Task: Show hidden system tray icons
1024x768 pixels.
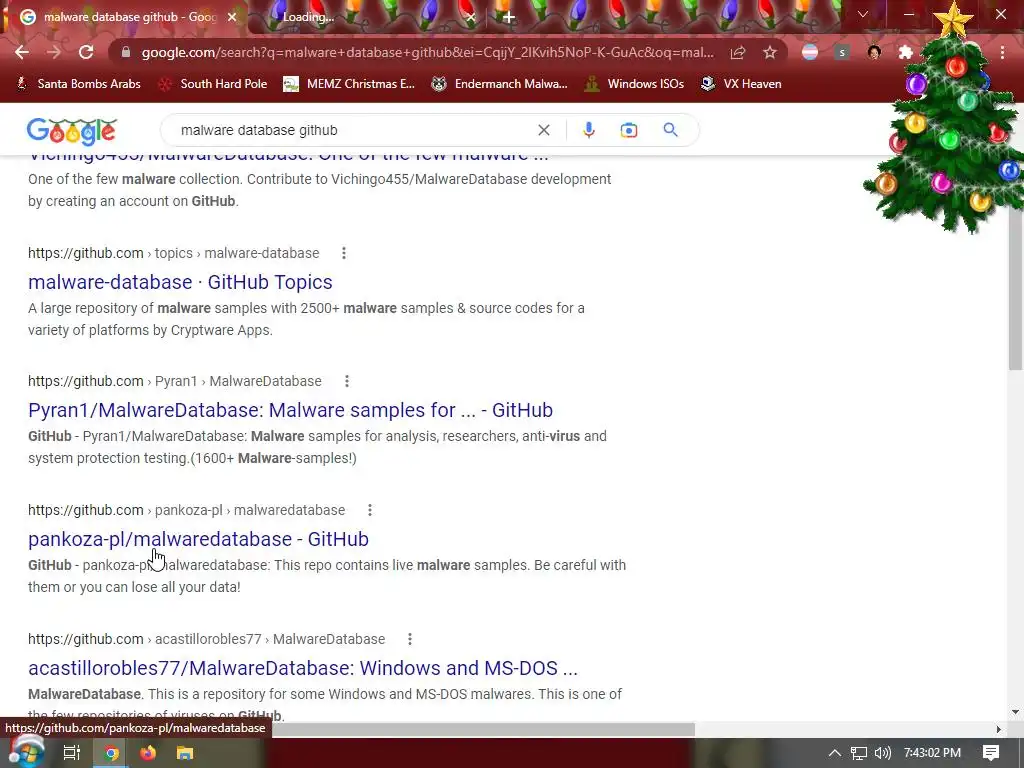Action: tap(835, 753)
